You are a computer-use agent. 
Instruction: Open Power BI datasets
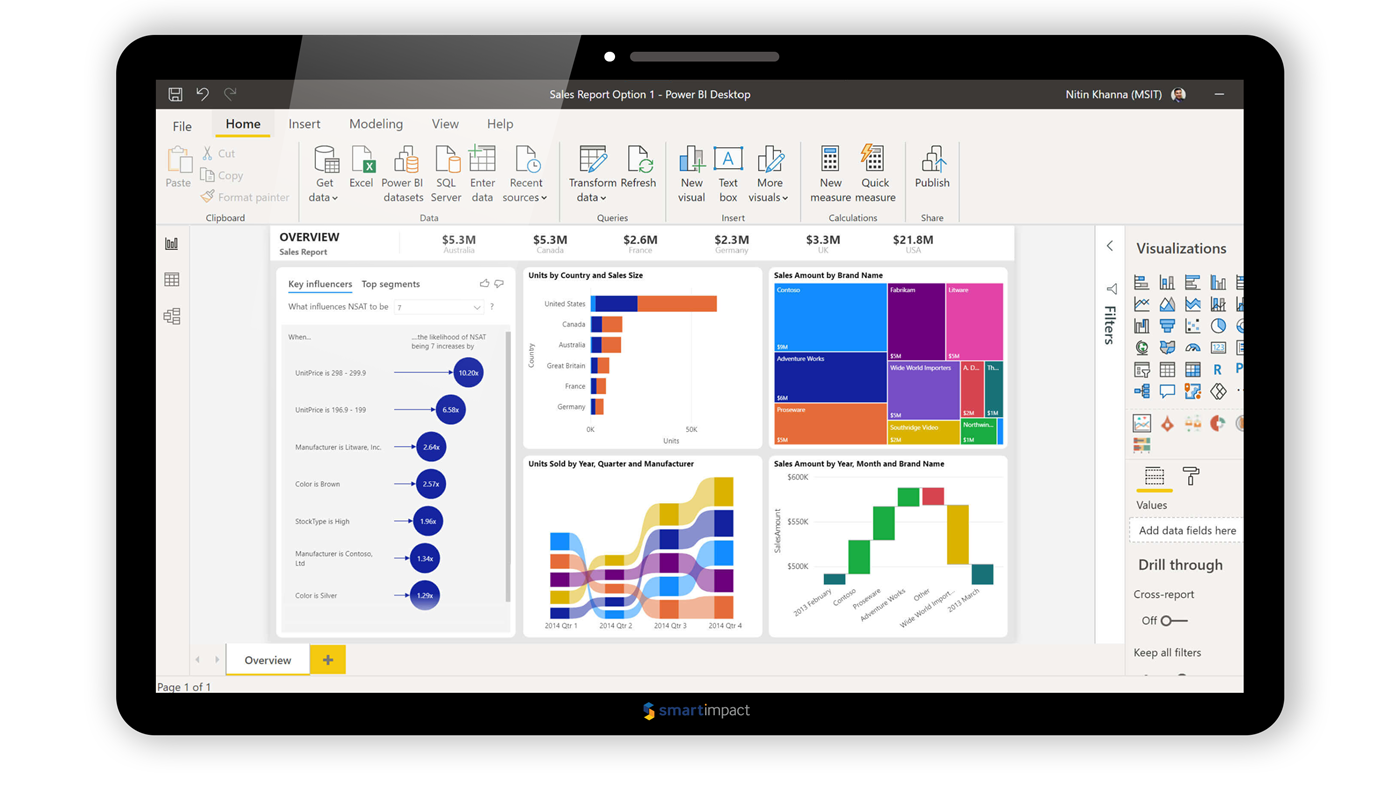click(403, 174)
